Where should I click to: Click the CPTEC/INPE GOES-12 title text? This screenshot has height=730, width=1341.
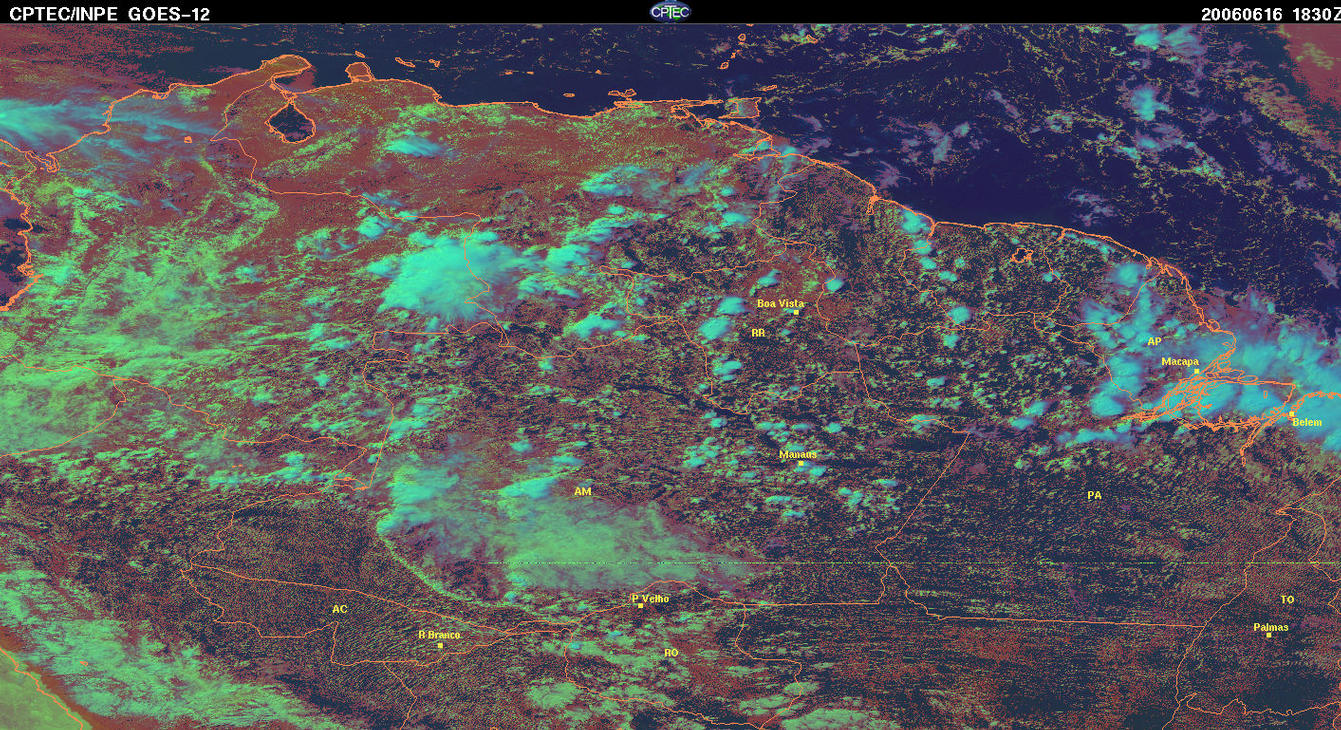click(x=110, y=13)
